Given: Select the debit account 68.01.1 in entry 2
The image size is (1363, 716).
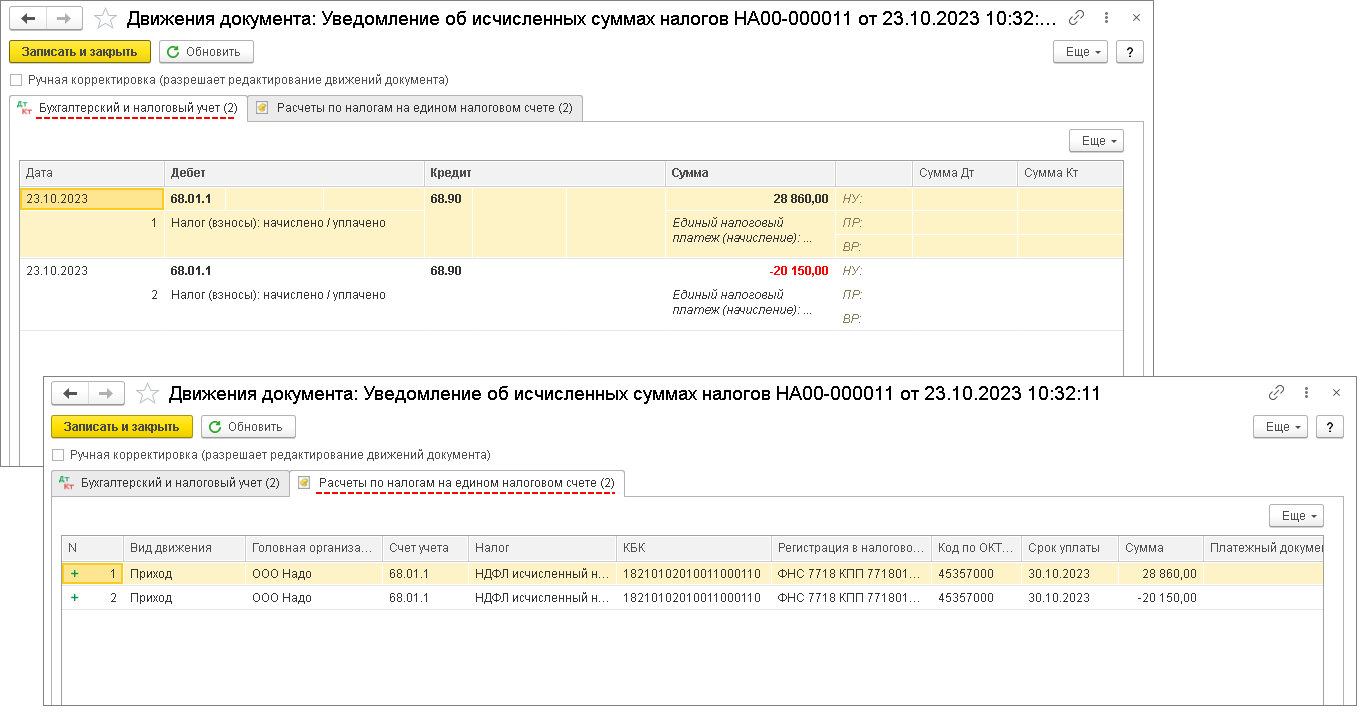Looking at the screenshot, I should [191, 271].
